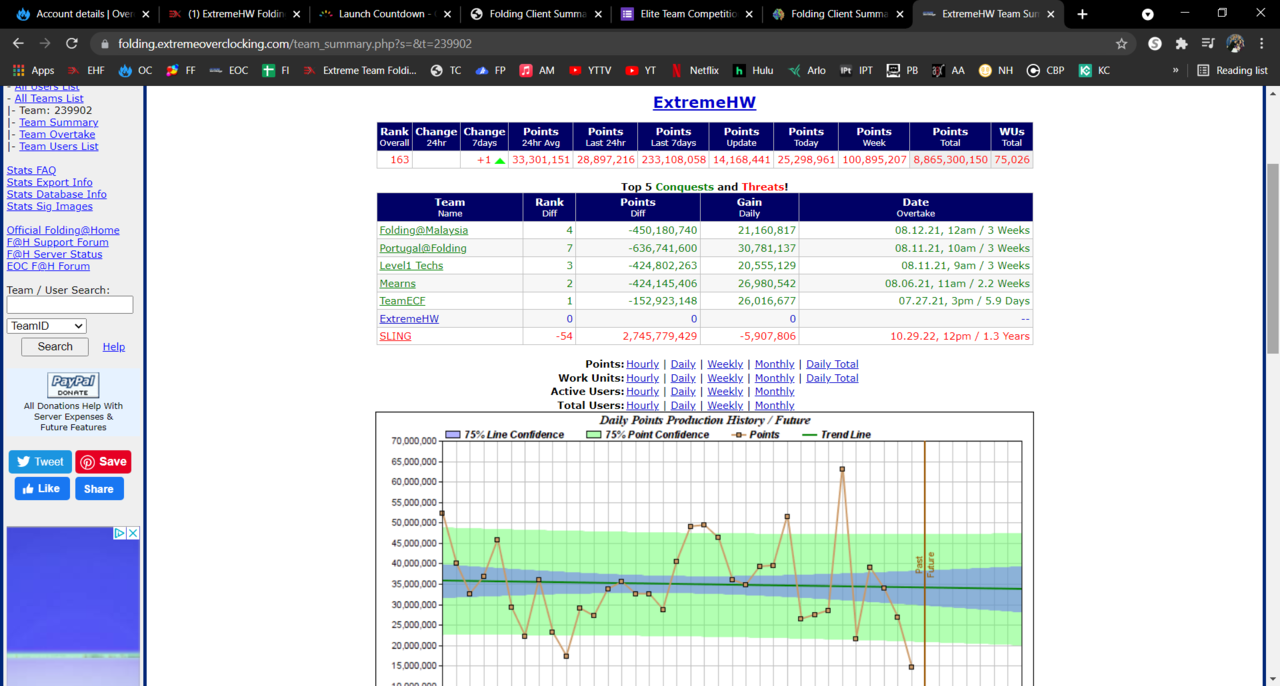Open the Folding@Malaysia team link
The image size is (1280, 686).
[x=423, y=230]
